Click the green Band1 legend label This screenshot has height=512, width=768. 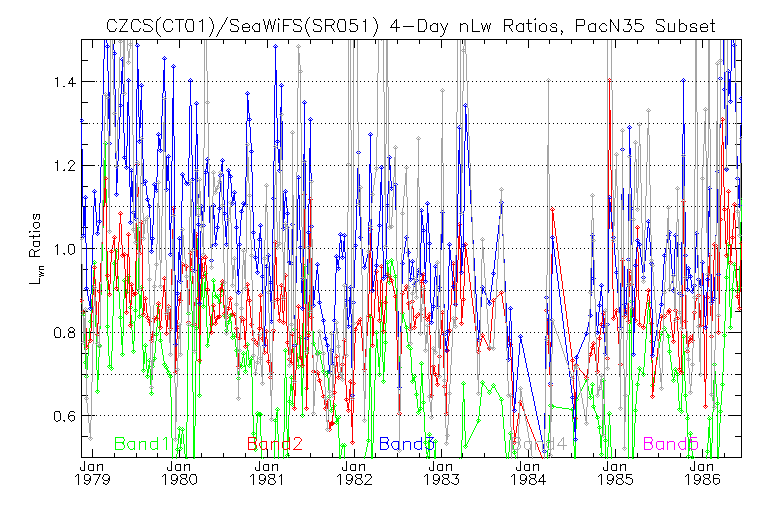(141, 444)
